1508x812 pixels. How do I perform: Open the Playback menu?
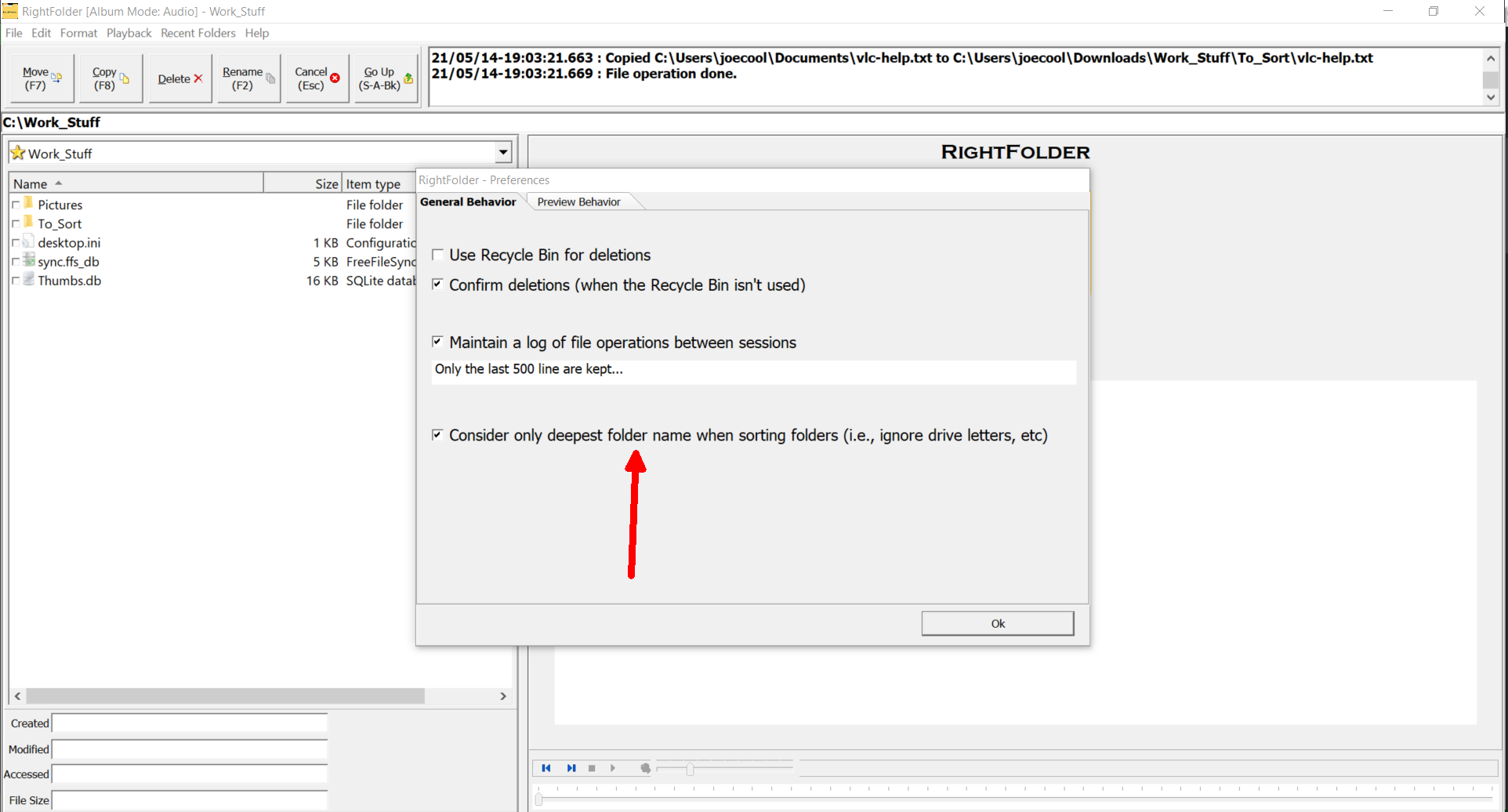(x=129, y=33)
